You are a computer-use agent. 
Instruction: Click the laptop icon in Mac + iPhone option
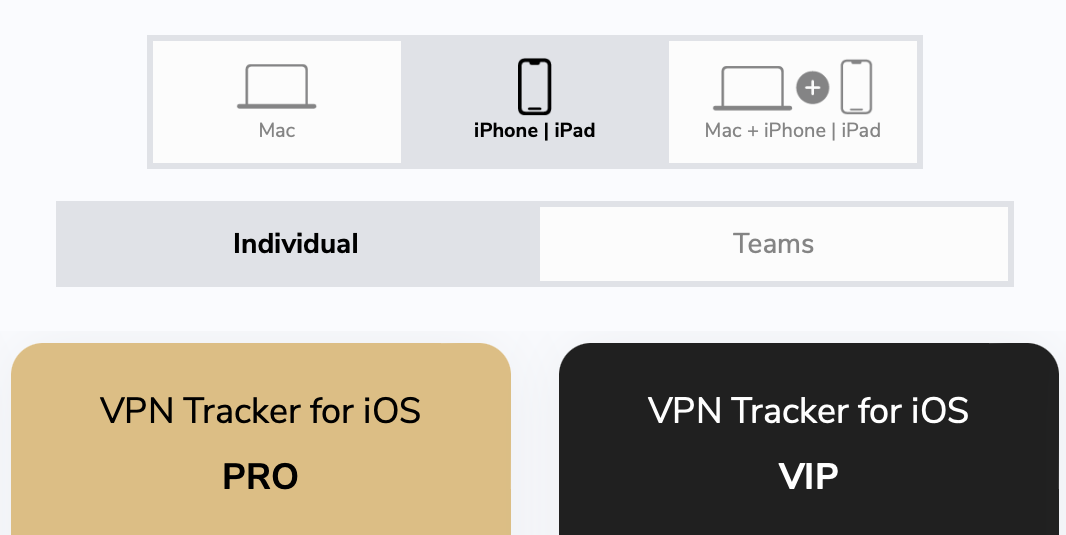click(753, 88)
